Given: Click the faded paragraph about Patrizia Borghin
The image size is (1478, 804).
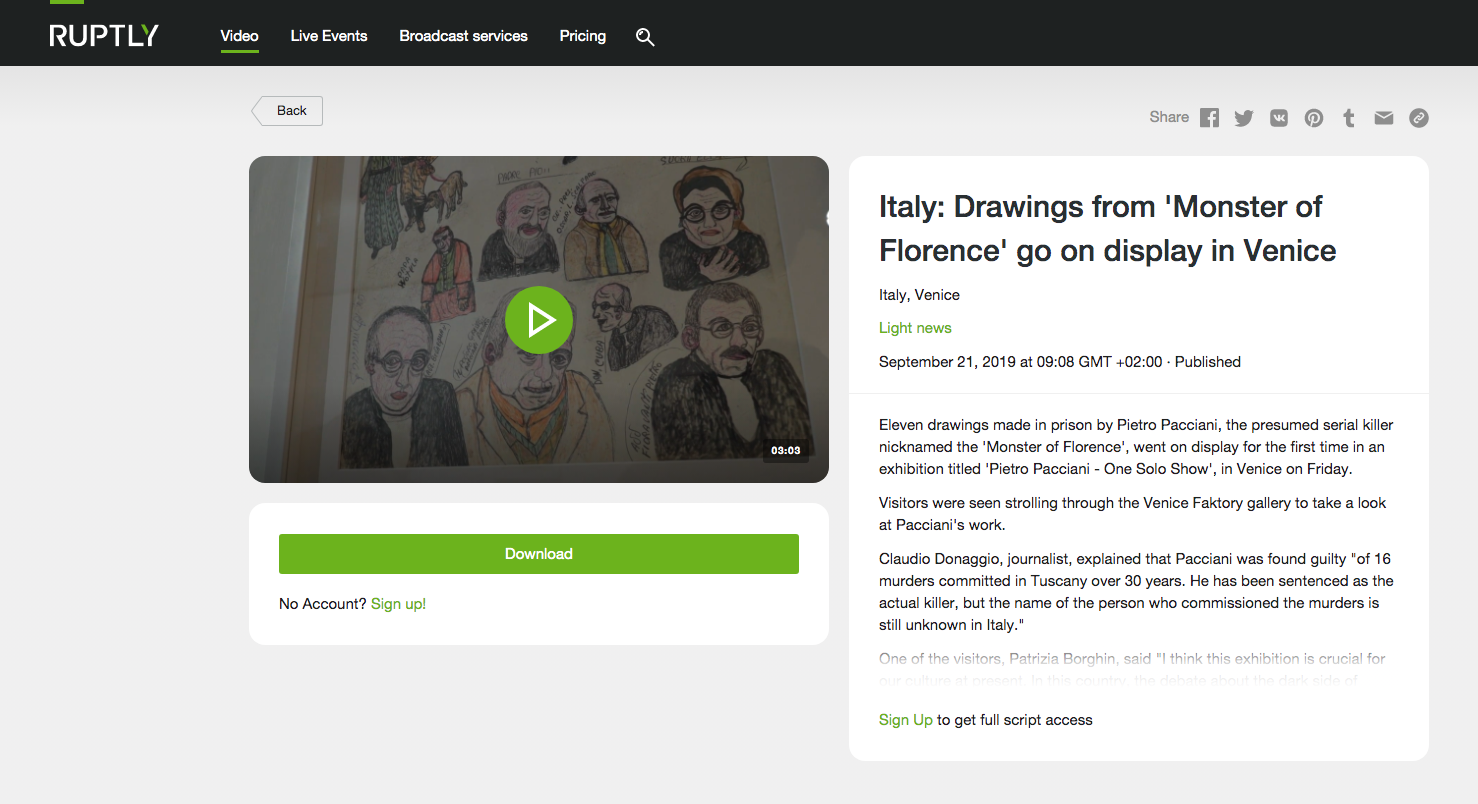Looking at the screenshot, I should [1132, 670].
